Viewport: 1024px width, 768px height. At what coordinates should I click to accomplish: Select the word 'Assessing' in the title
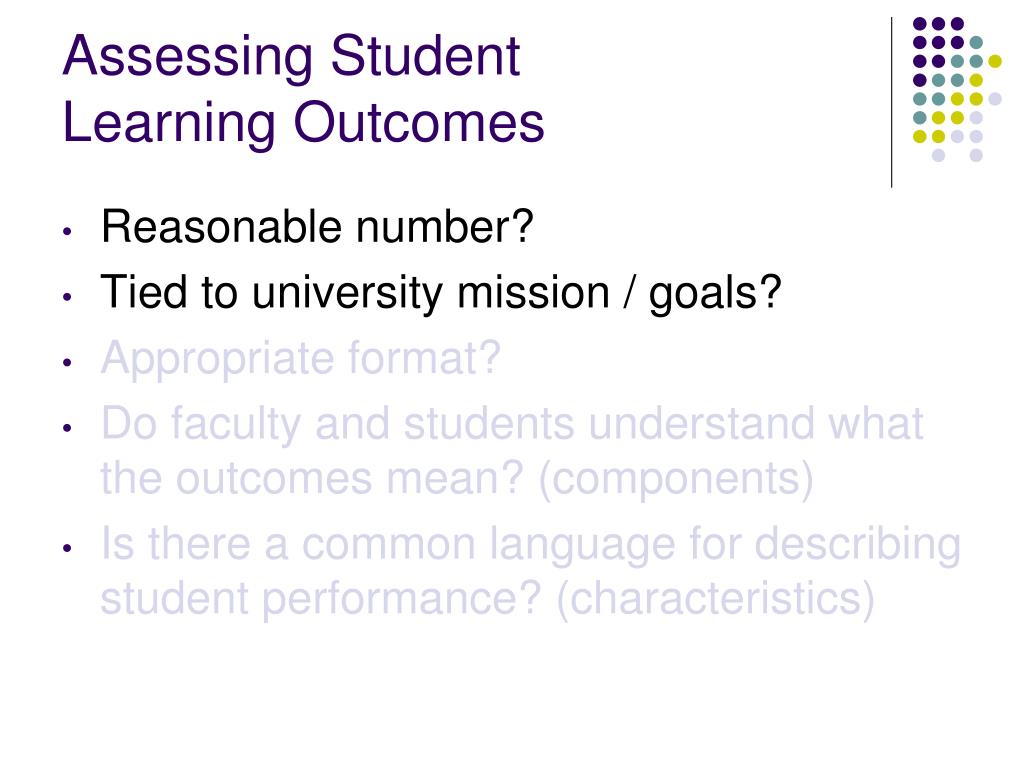coord(188,59)
